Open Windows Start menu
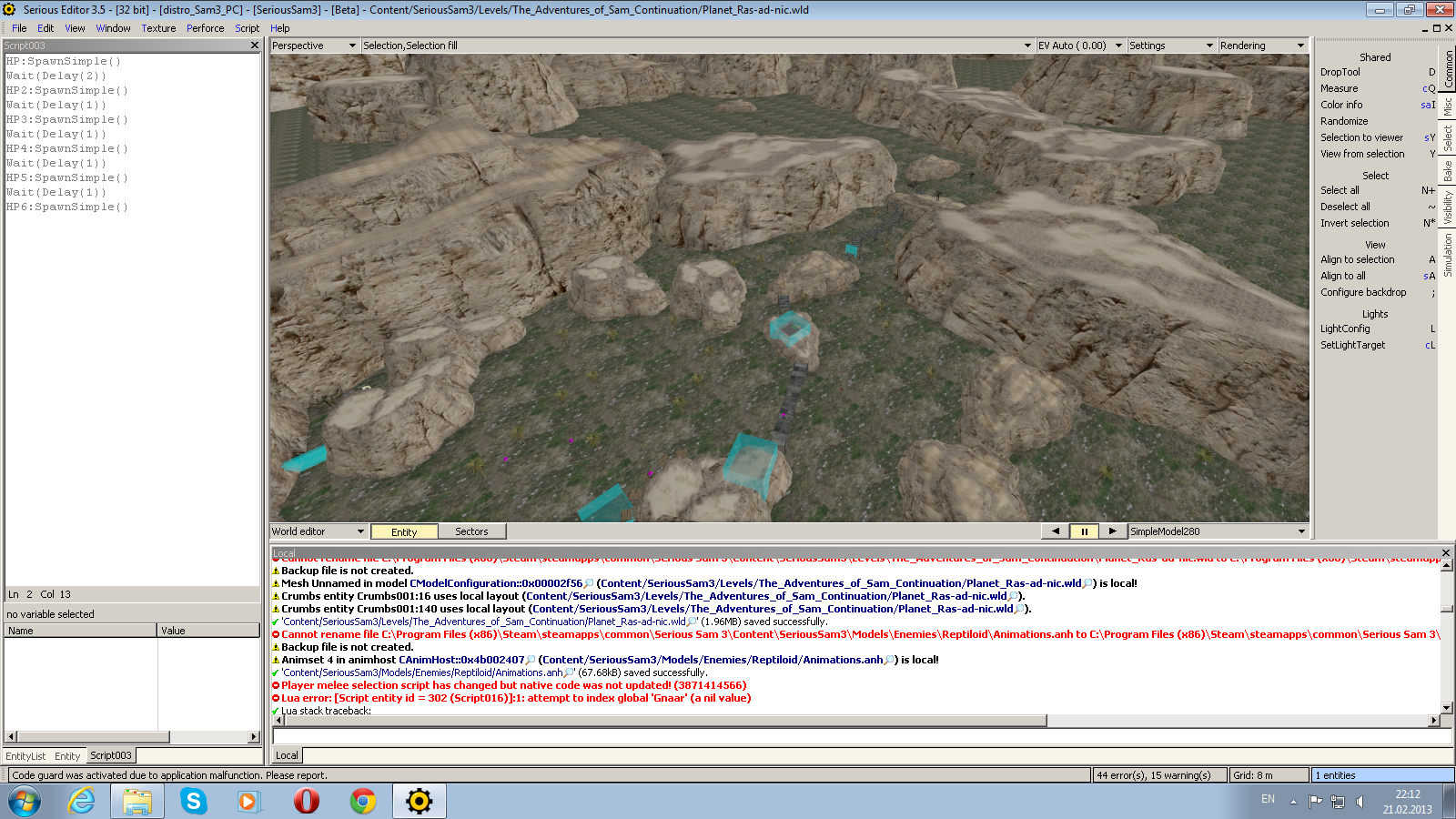Viewport: 1456px width, 819px height. point(25,802)
